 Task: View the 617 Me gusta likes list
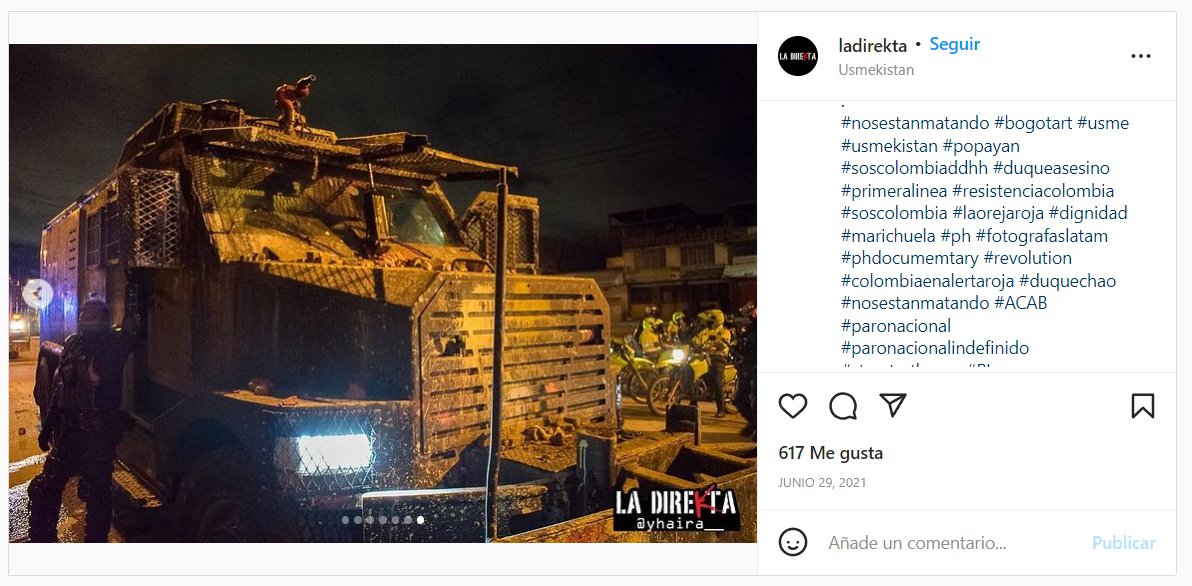point(831,454)
